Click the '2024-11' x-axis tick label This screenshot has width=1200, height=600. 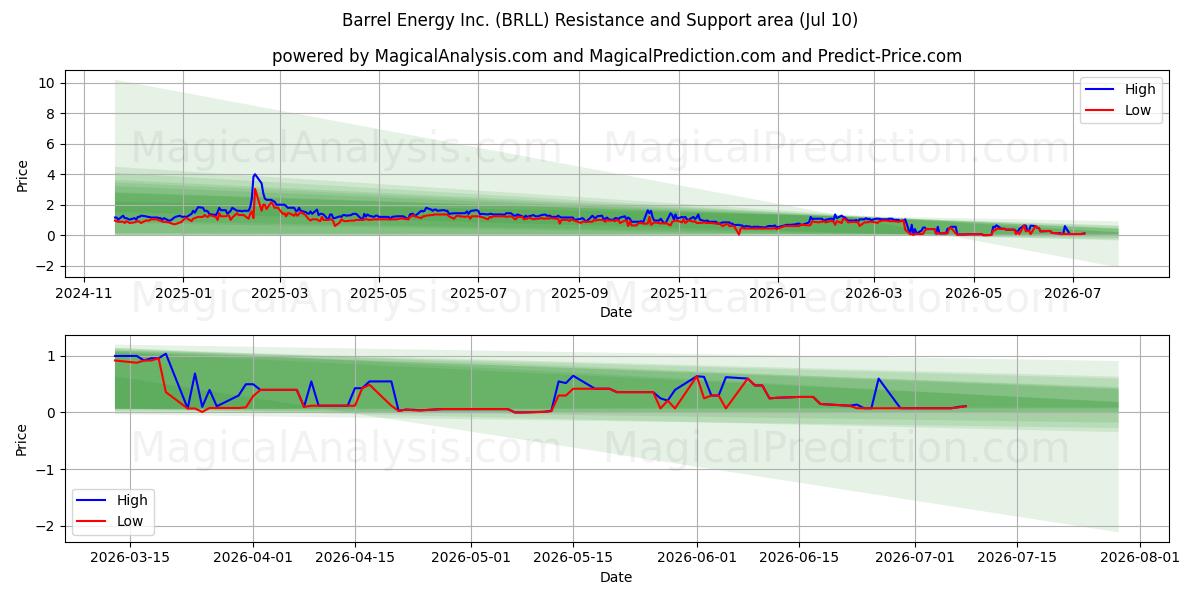click(x=83, y=294)
